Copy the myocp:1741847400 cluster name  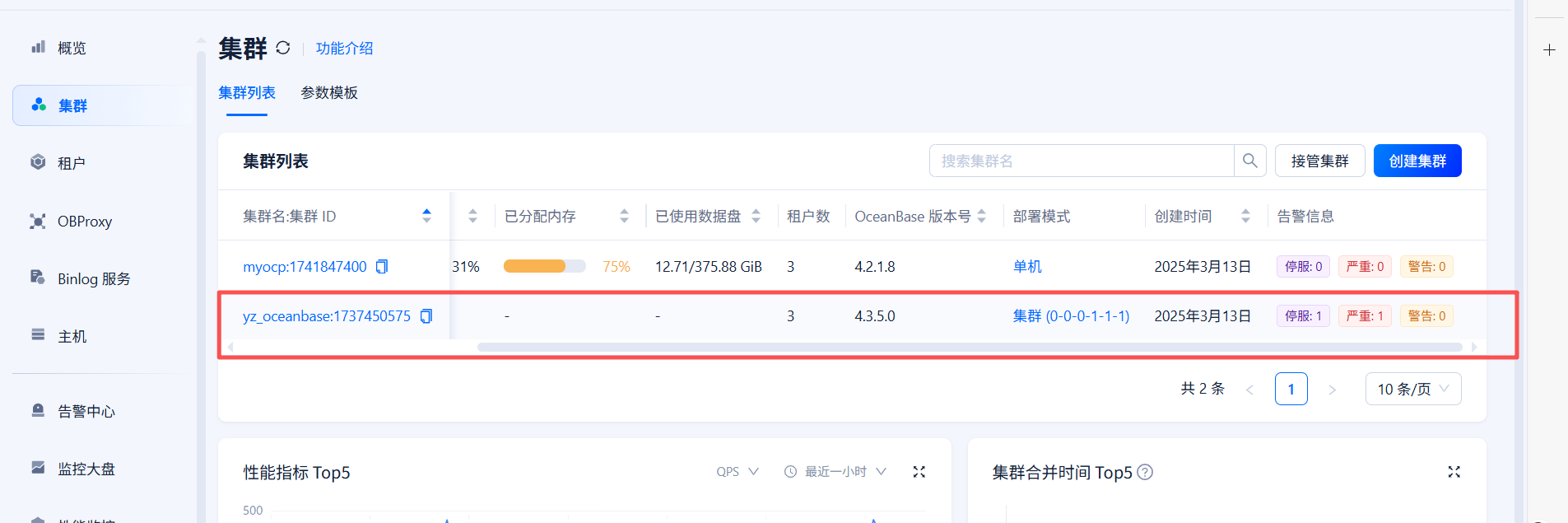point(382,267)
